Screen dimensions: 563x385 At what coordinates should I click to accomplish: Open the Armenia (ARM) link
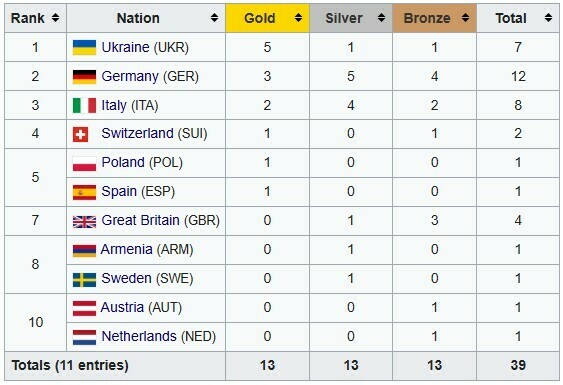click(147, 249)
